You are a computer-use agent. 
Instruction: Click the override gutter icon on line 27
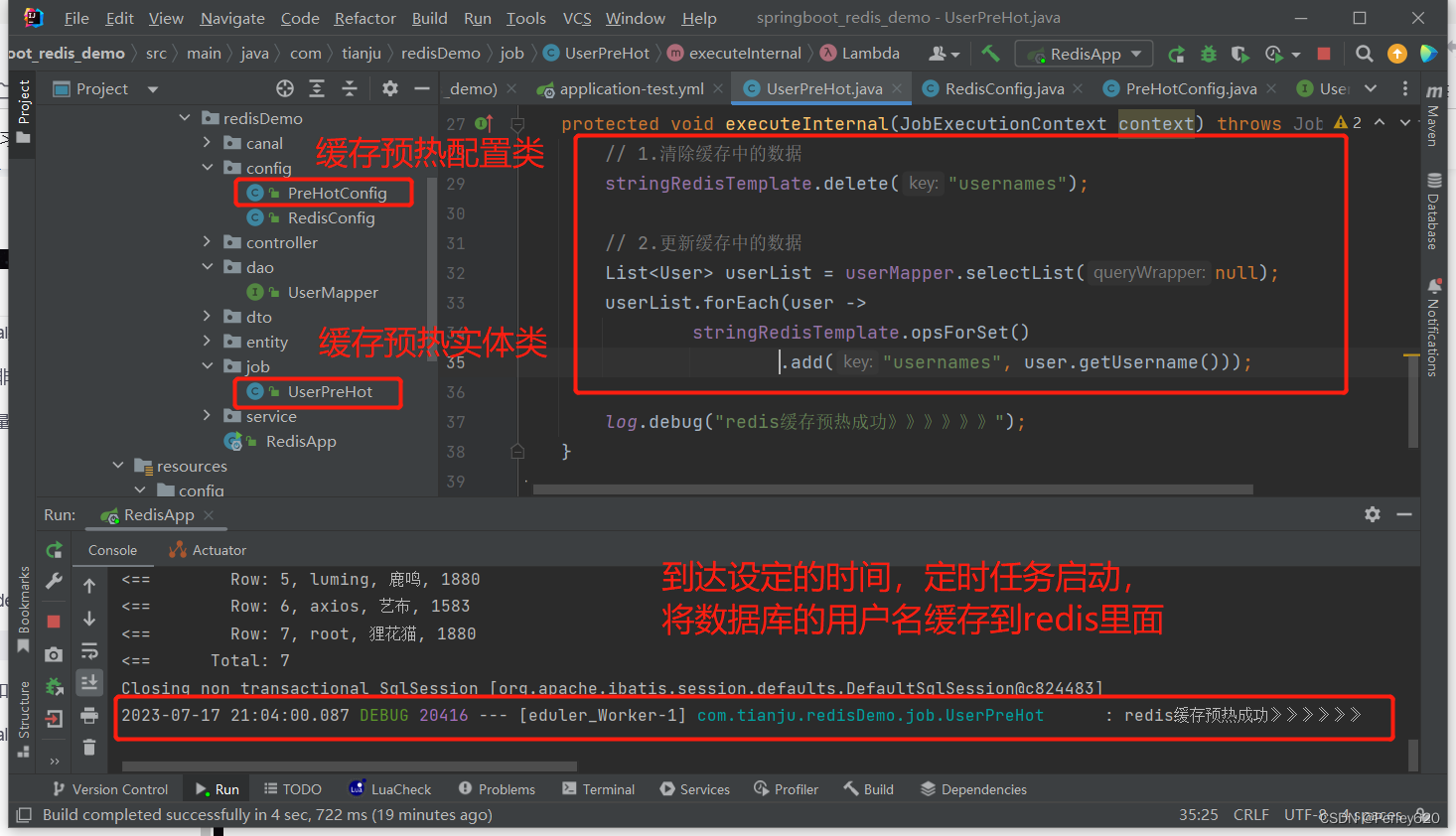coord(484,123)
